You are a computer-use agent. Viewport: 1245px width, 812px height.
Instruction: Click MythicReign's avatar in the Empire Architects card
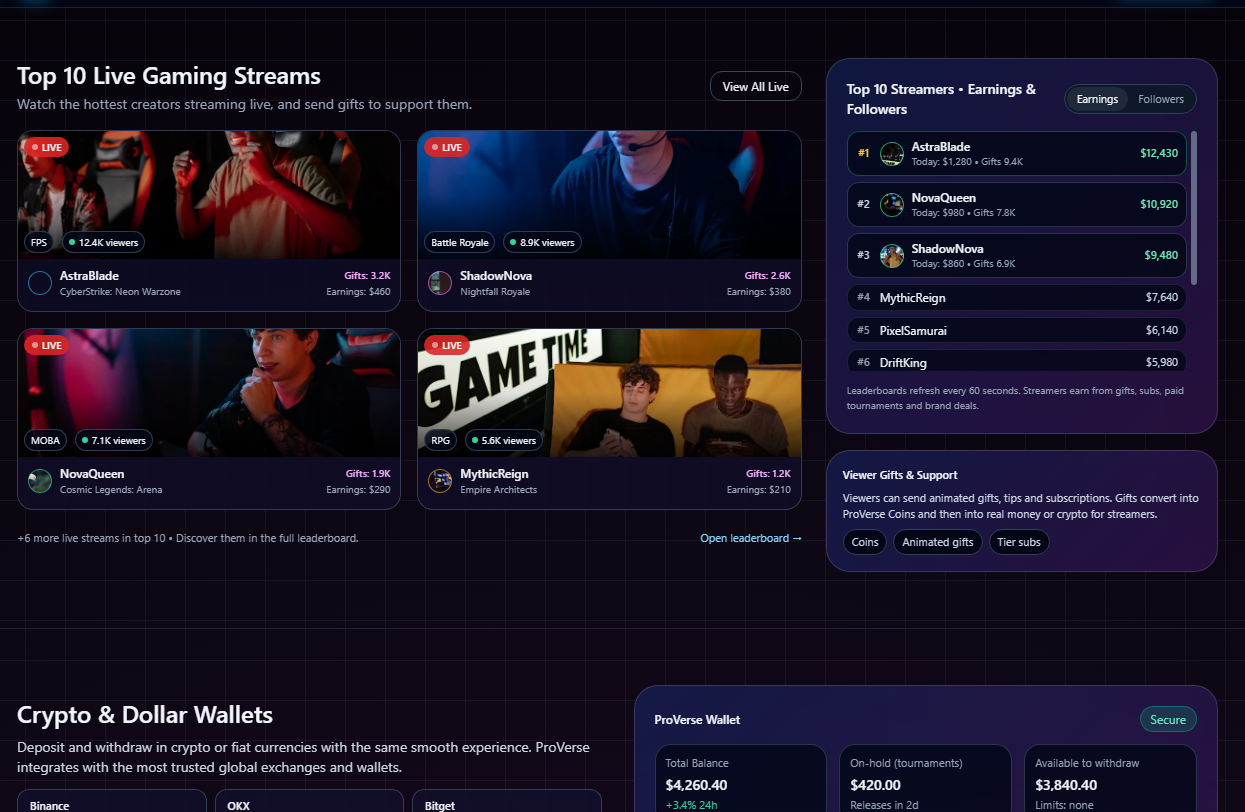440,481
